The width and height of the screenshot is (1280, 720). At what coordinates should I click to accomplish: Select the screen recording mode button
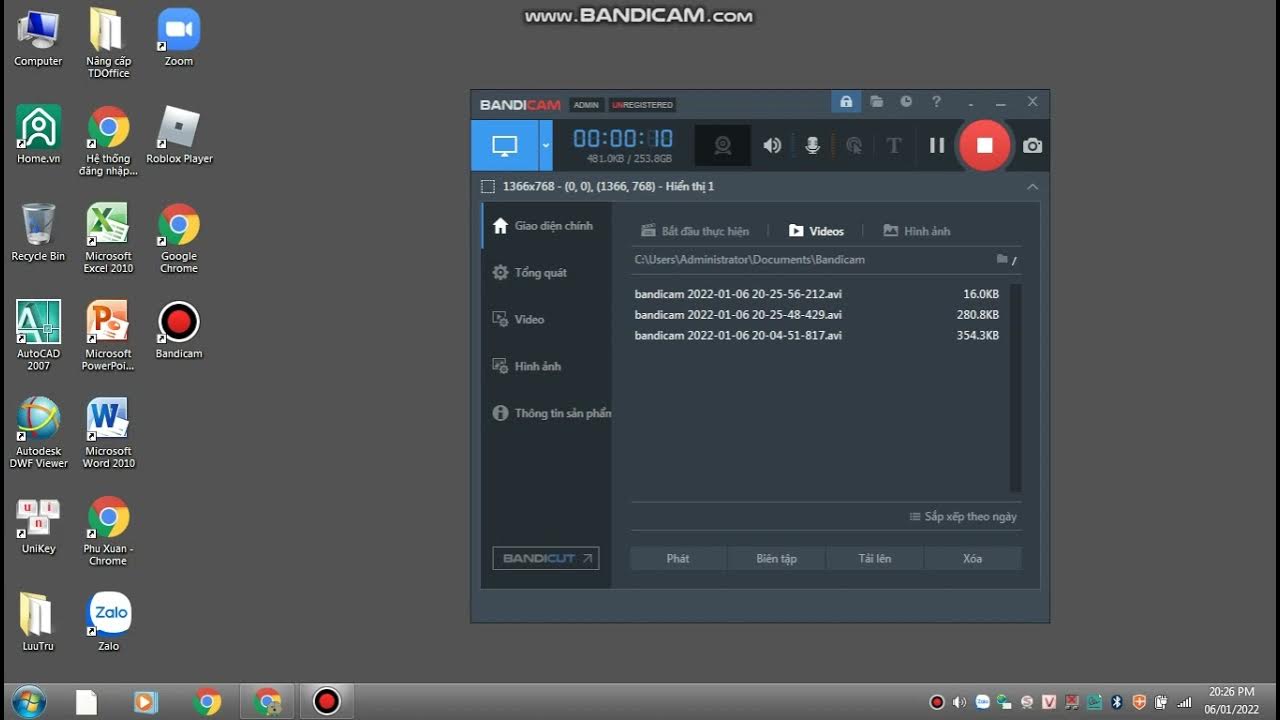click(504, 145)
